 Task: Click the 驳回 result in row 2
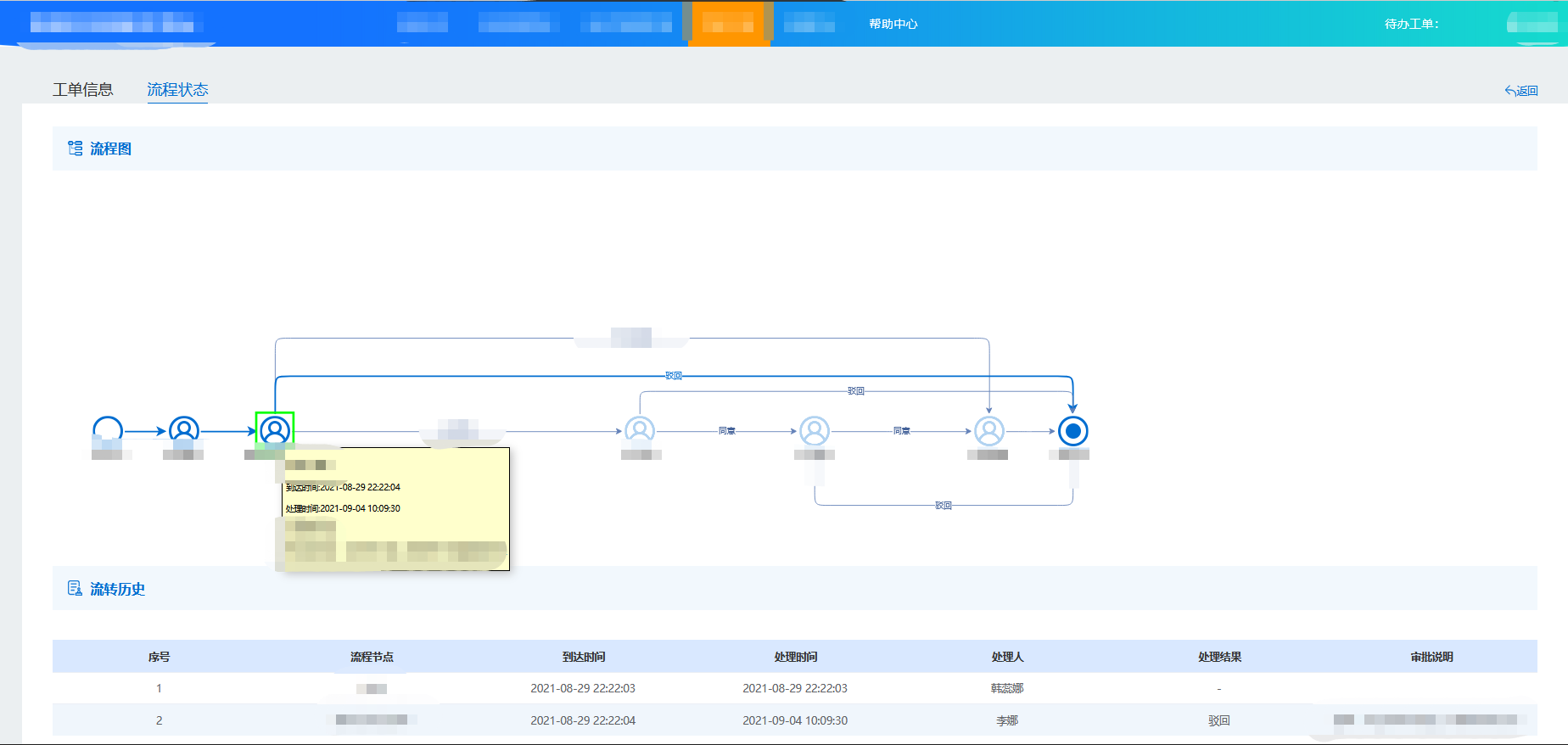point(1219,720)
